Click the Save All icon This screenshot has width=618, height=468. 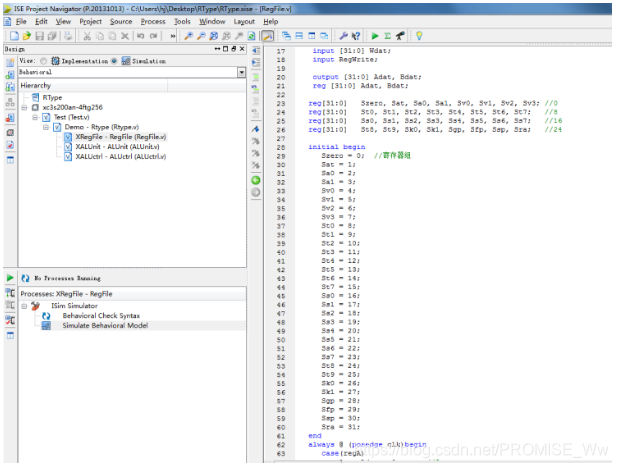[52, 36]
